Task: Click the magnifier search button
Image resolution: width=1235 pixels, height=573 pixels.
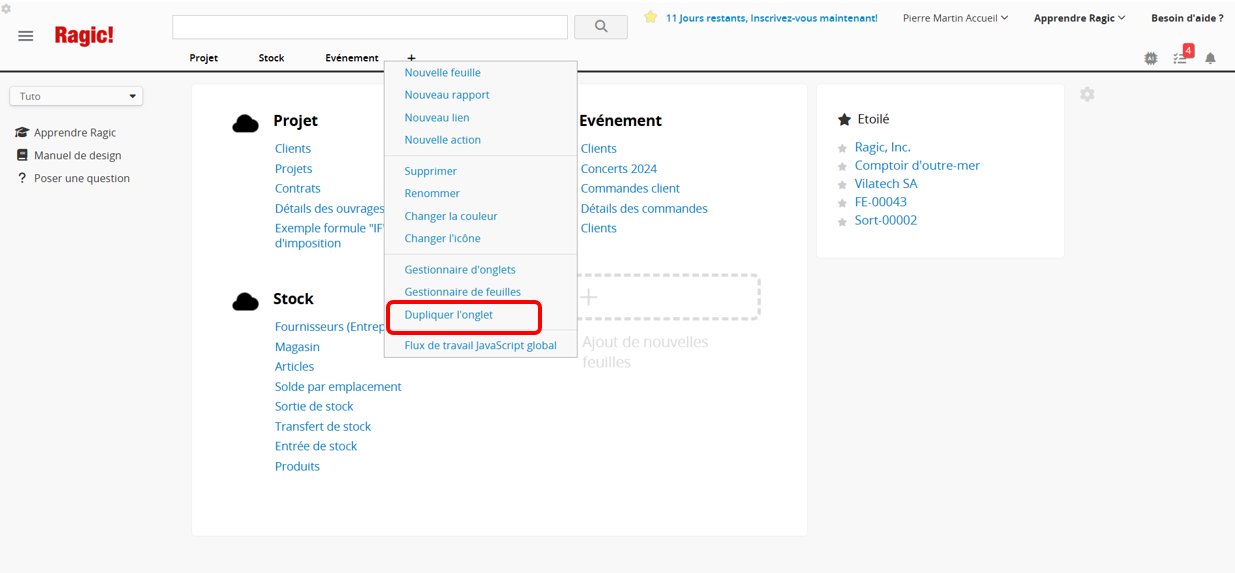Action: pyautogui.click(x=601, y=27)
